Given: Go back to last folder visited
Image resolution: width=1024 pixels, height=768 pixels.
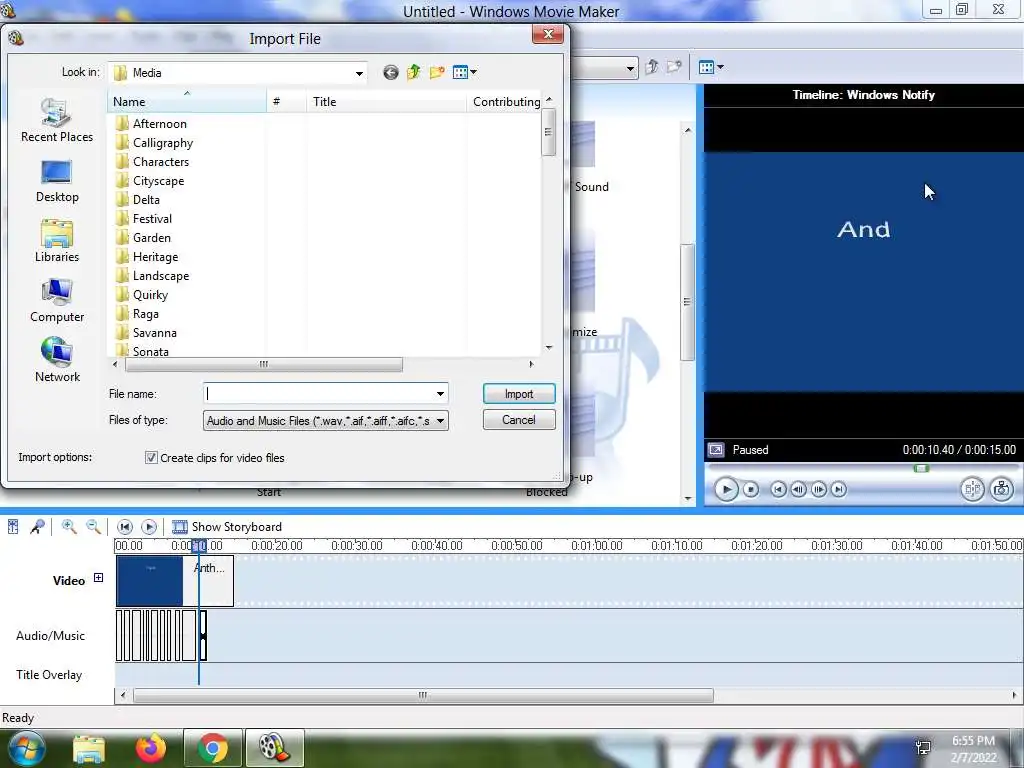Looking at the screenshot, I should [x=391, y=72].
